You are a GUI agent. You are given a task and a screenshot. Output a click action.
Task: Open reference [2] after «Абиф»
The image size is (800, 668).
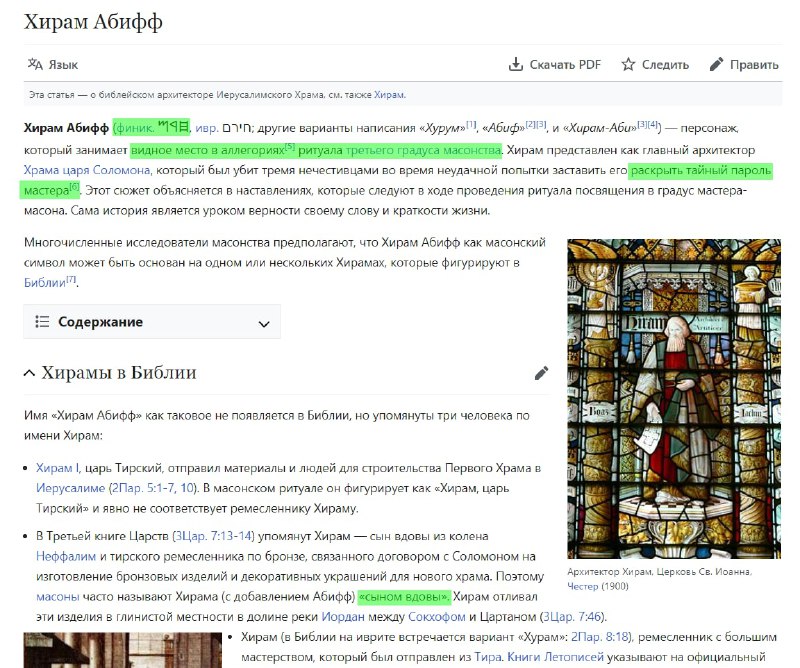coord(531,124)
